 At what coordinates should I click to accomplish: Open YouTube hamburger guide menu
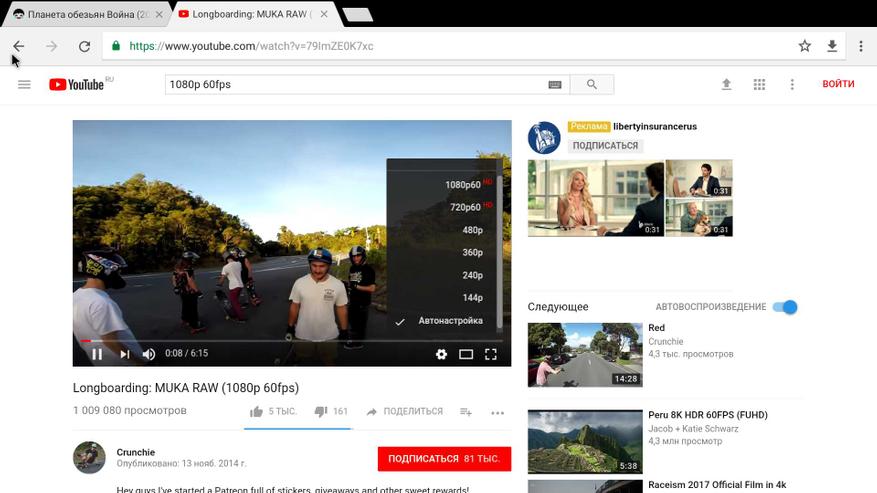pyautogui.click(x=24, y=85)
